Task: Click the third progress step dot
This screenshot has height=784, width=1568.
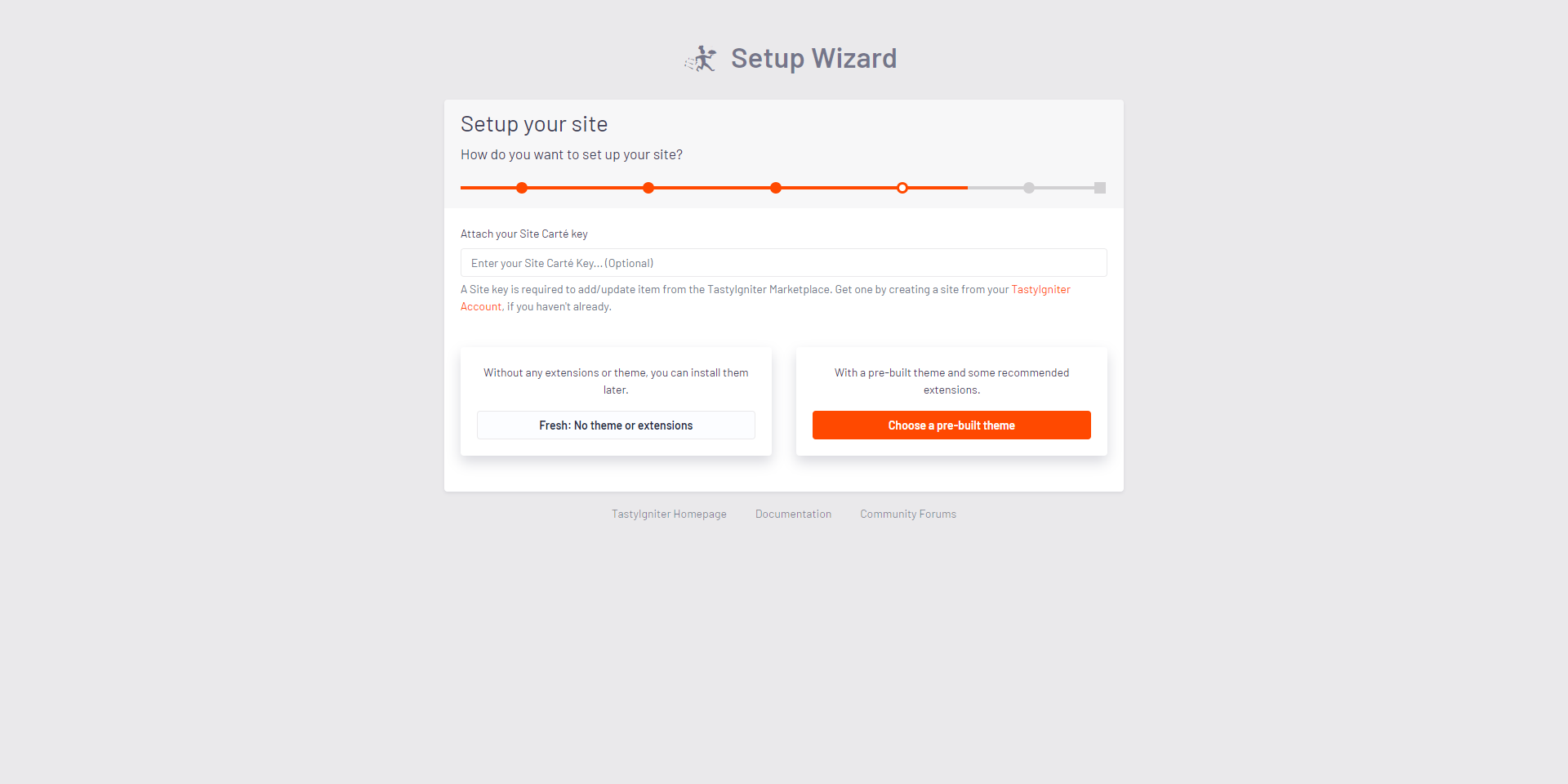Action: point(776,188)
